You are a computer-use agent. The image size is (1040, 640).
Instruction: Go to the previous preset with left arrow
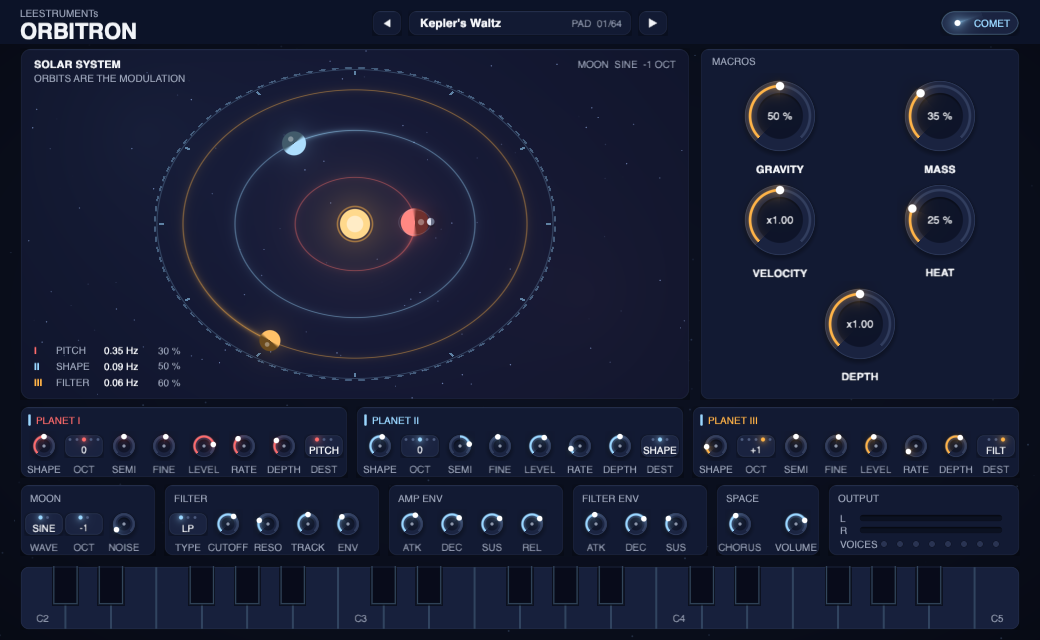coord(387,23)
